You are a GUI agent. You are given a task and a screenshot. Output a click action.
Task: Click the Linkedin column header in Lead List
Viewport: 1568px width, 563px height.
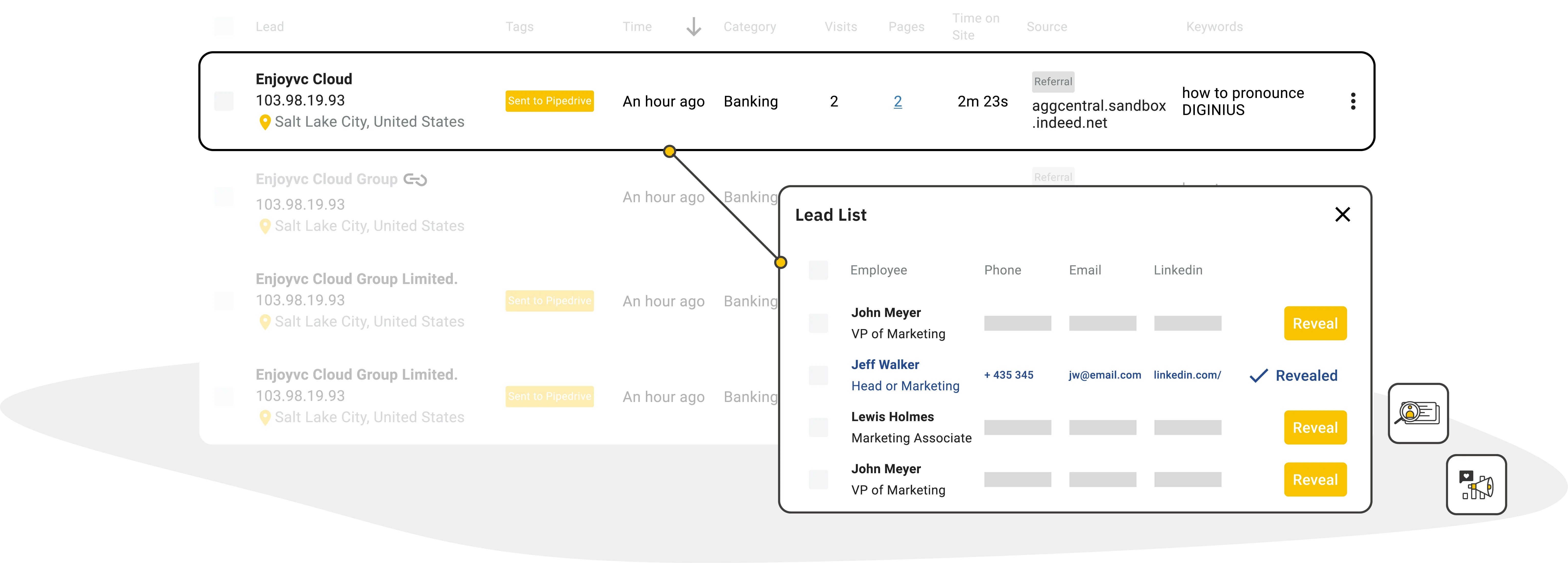click(x=1178, y=270)
